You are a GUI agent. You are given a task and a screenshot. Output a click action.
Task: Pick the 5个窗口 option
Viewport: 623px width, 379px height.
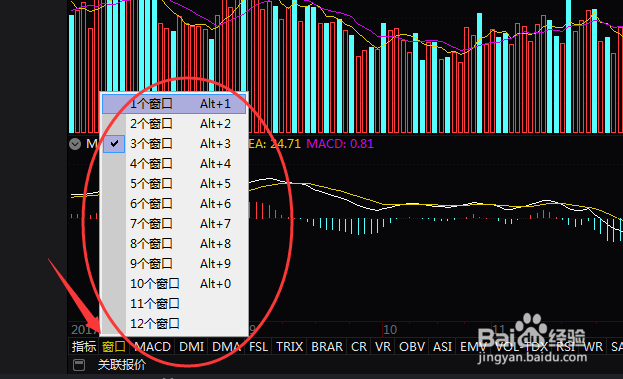click(x=174, y=184)
